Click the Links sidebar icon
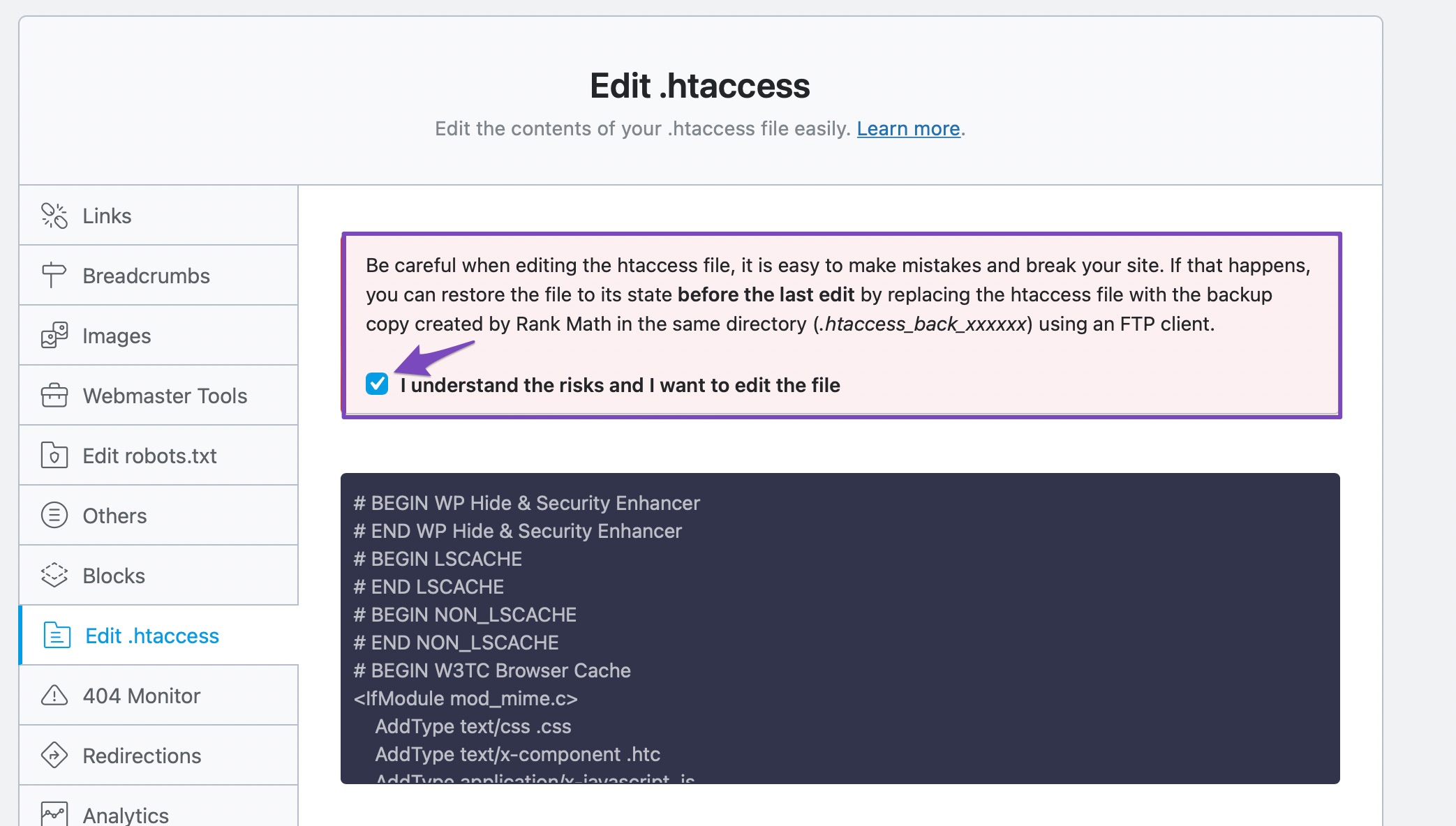 point(54,216)
